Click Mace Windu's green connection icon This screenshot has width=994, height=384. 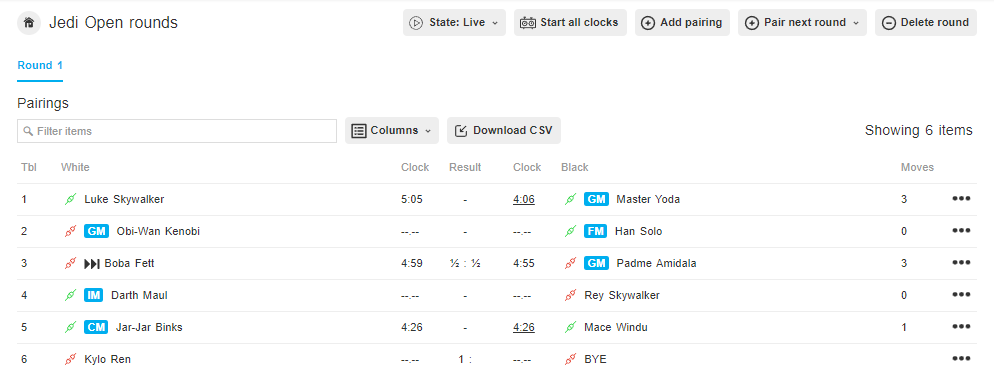click(571, 328)
